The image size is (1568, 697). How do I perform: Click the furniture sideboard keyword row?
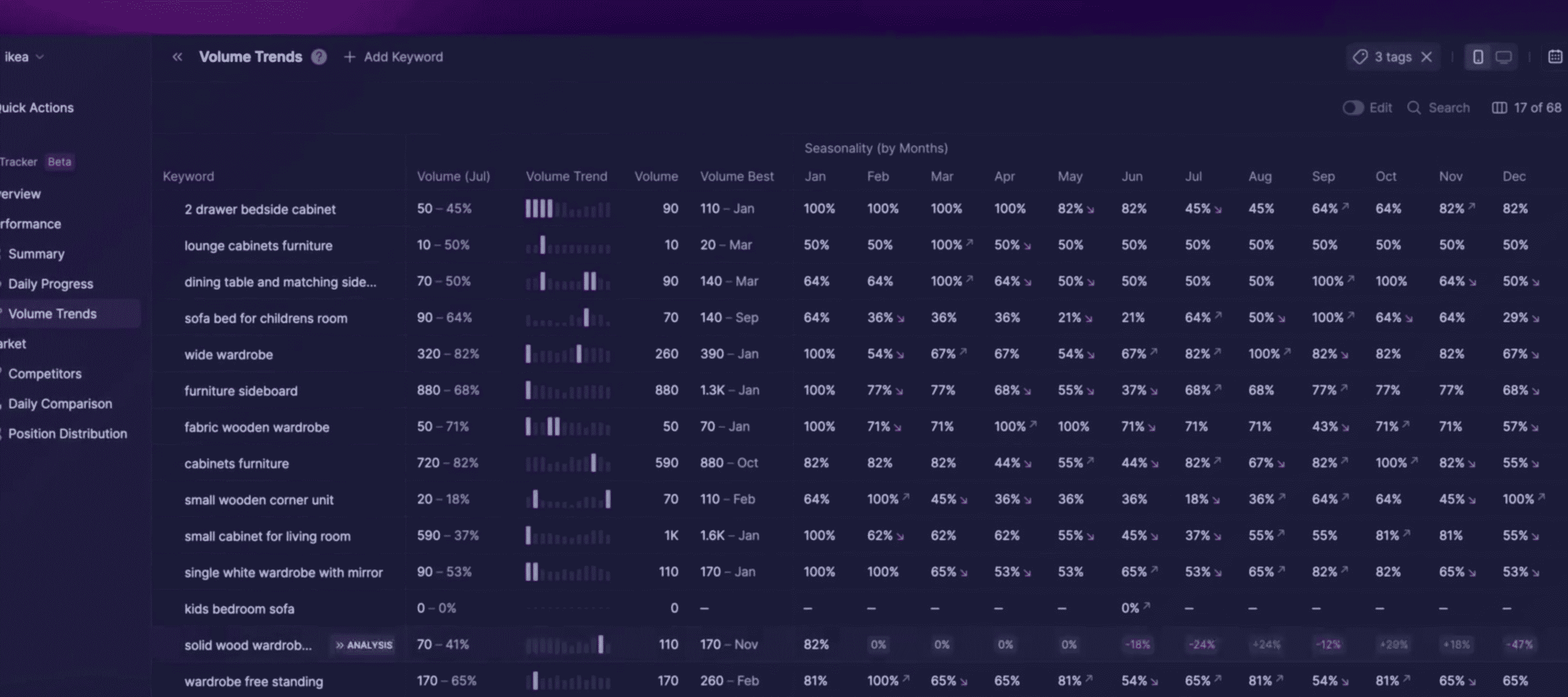(x=241, y=391)
